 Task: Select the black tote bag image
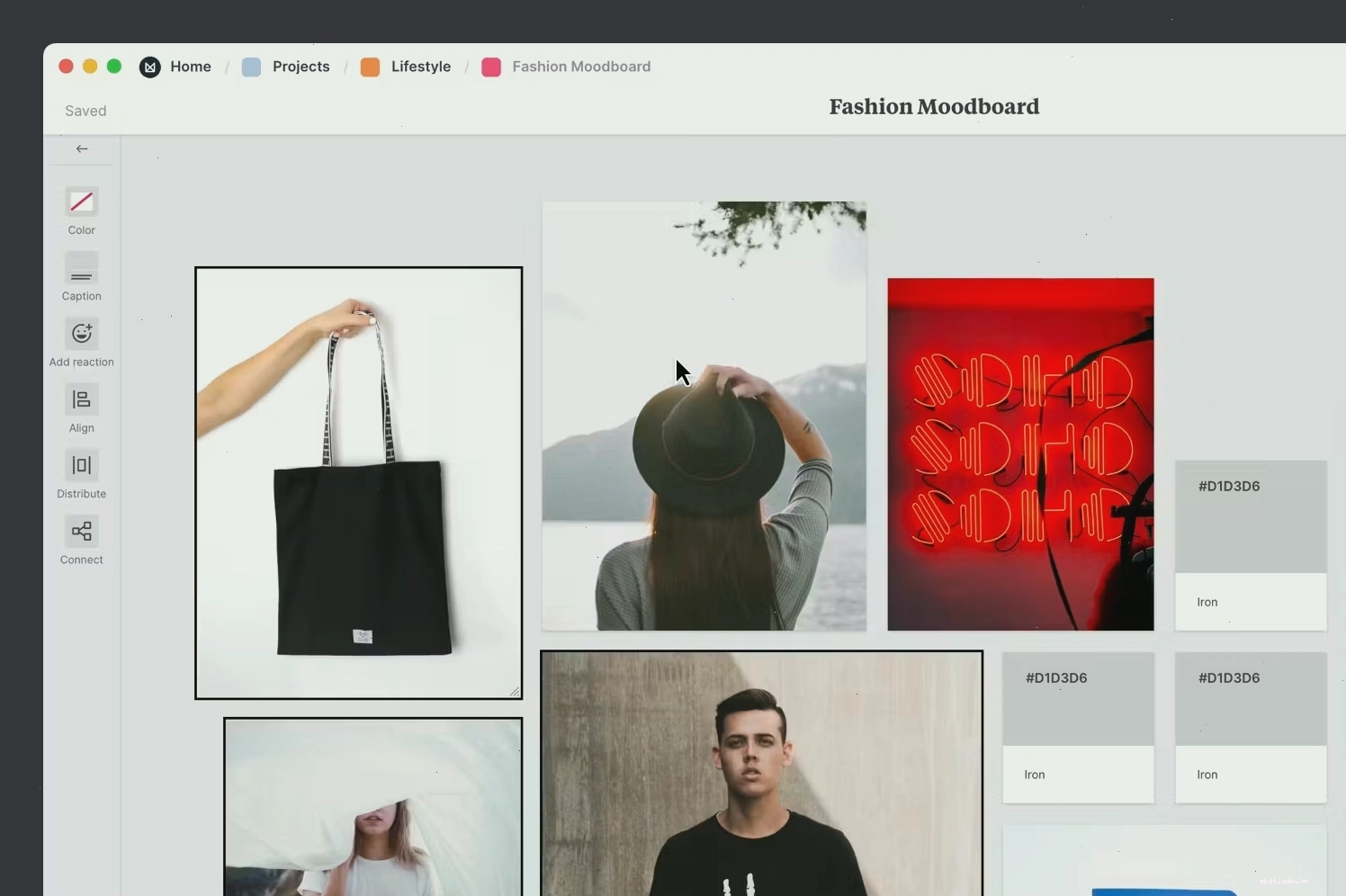coord(359,483)
